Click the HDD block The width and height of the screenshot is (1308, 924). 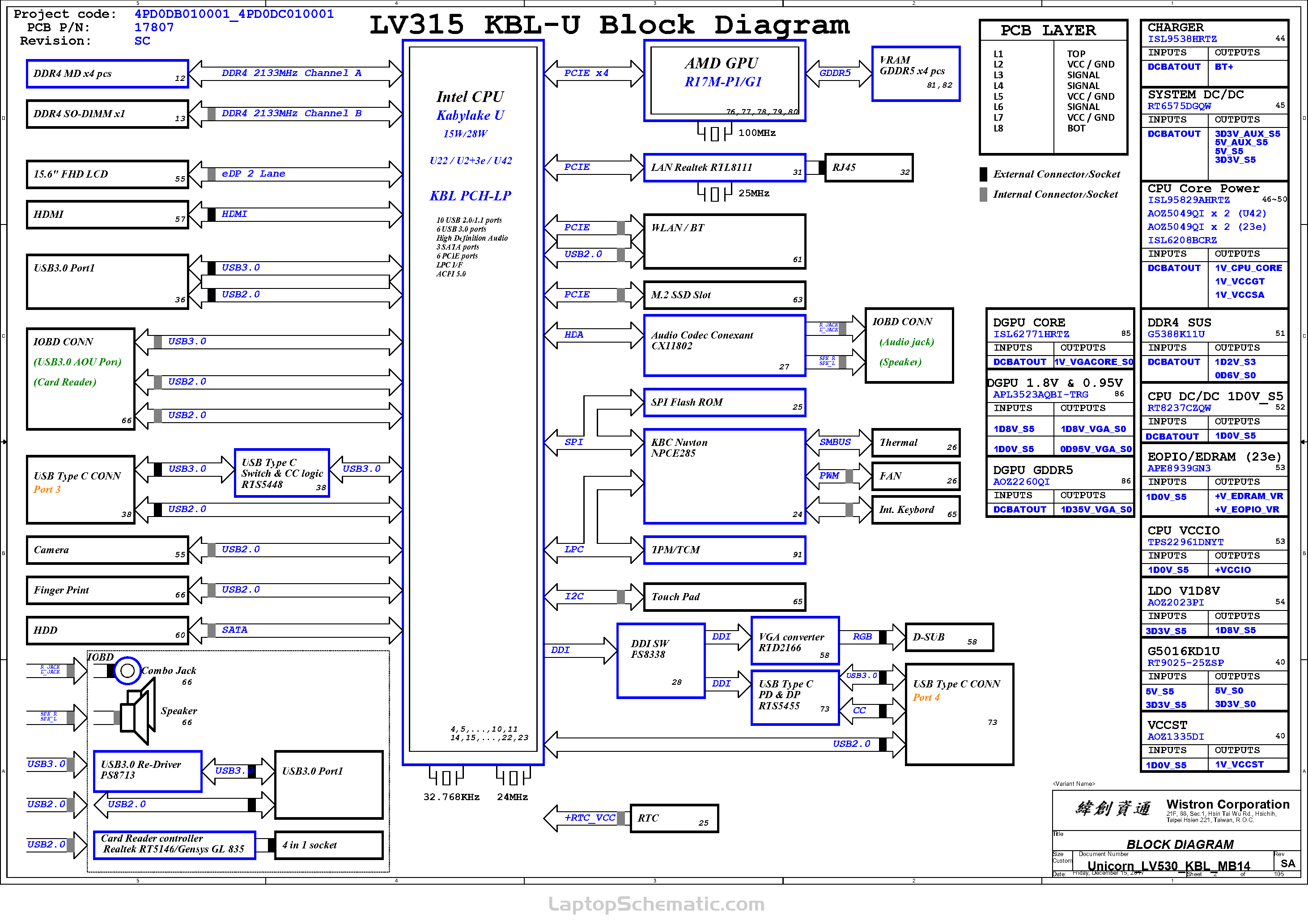coord(107,631)
